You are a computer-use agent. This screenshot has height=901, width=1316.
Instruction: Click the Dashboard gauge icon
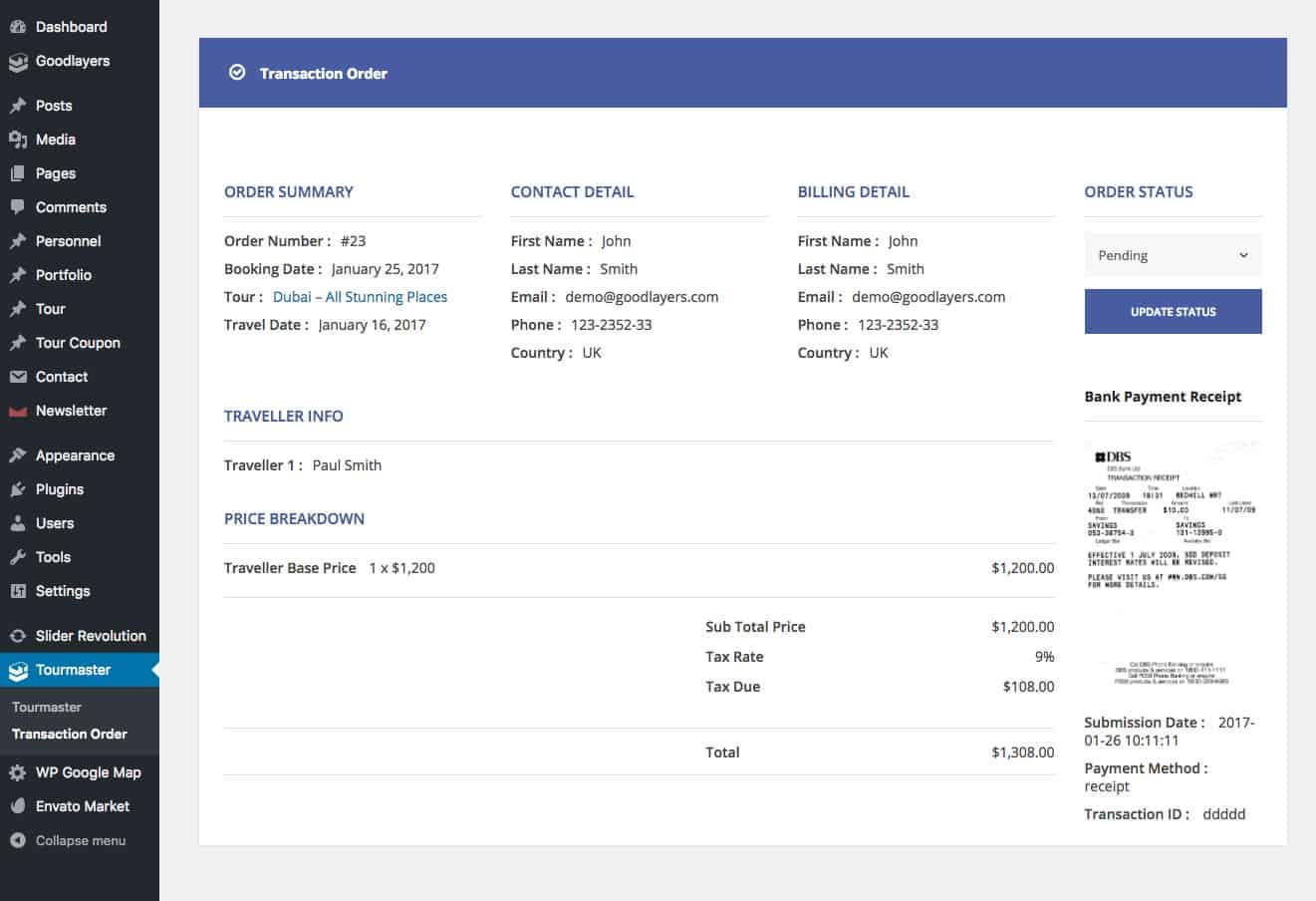[x=17, y=27]
